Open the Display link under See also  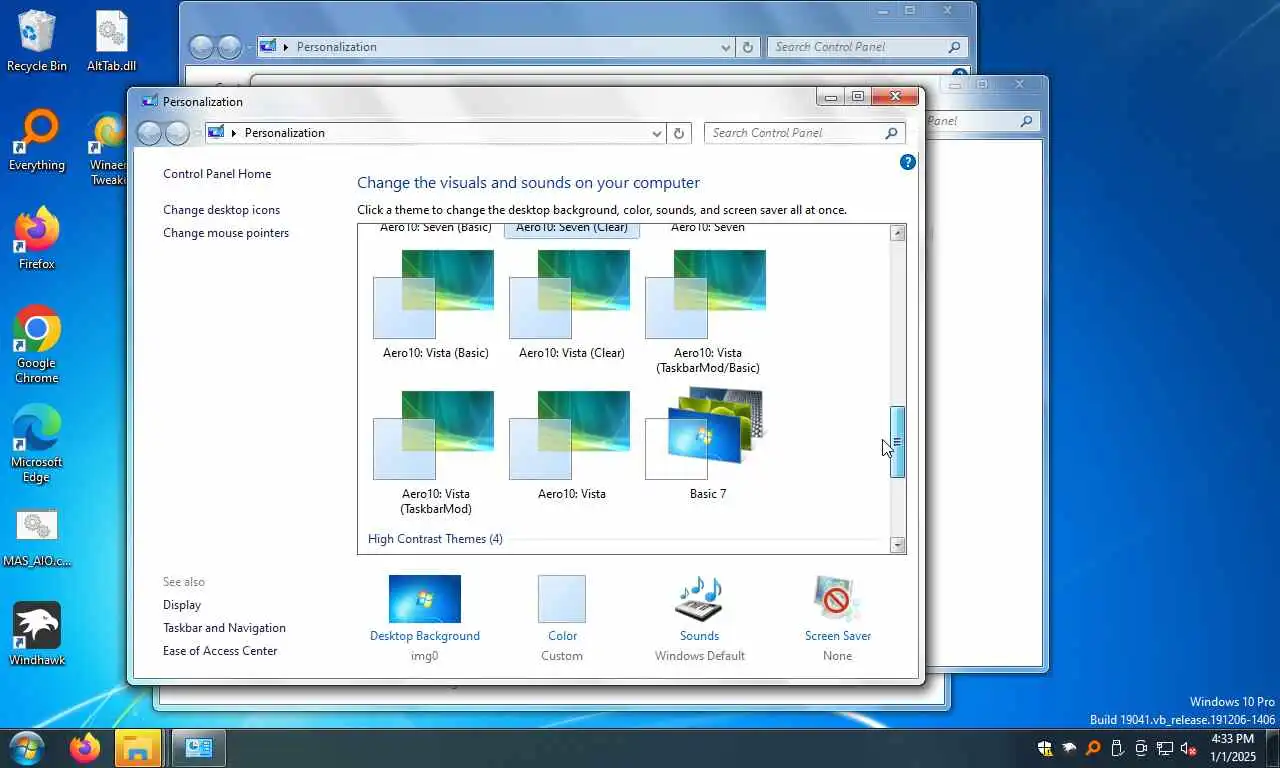click(x=182, y=605)
